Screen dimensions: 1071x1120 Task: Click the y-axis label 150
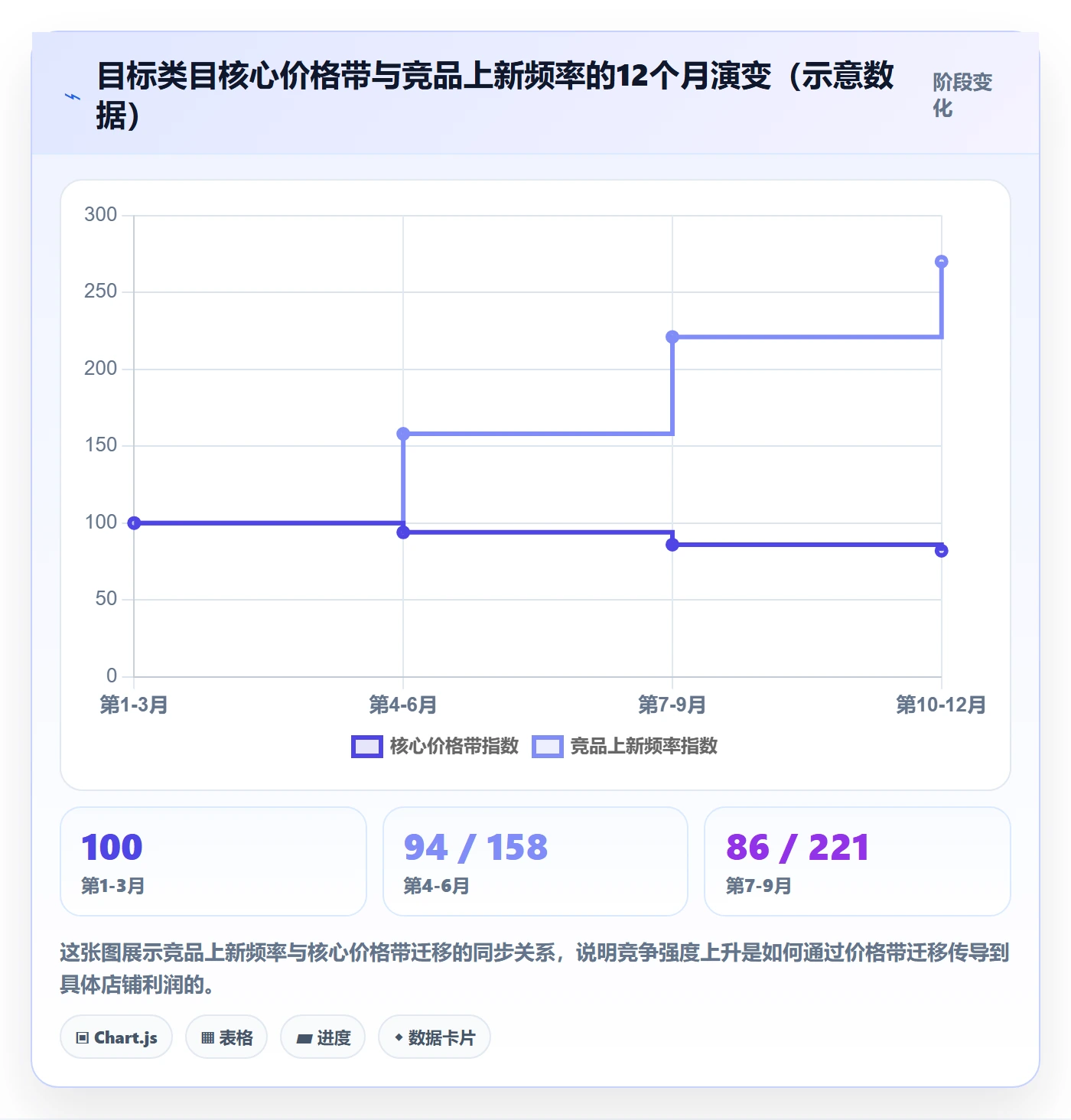[101, 445]
